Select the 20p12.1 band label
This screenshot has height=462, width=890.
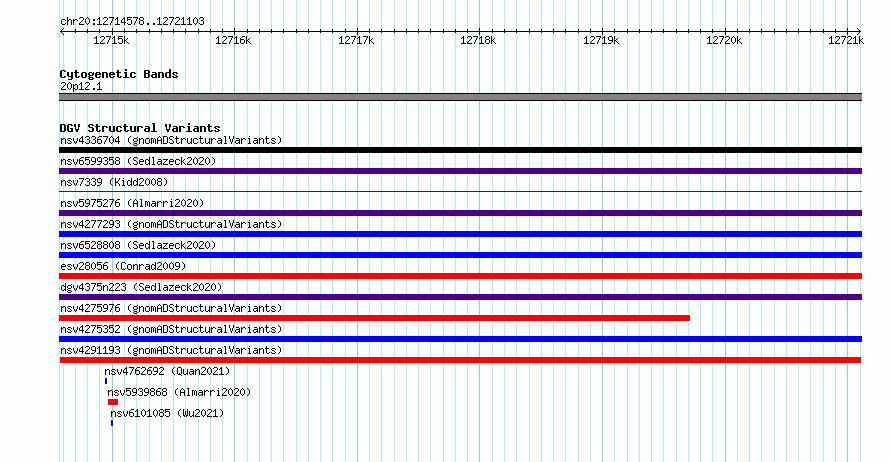pos(81,86)
